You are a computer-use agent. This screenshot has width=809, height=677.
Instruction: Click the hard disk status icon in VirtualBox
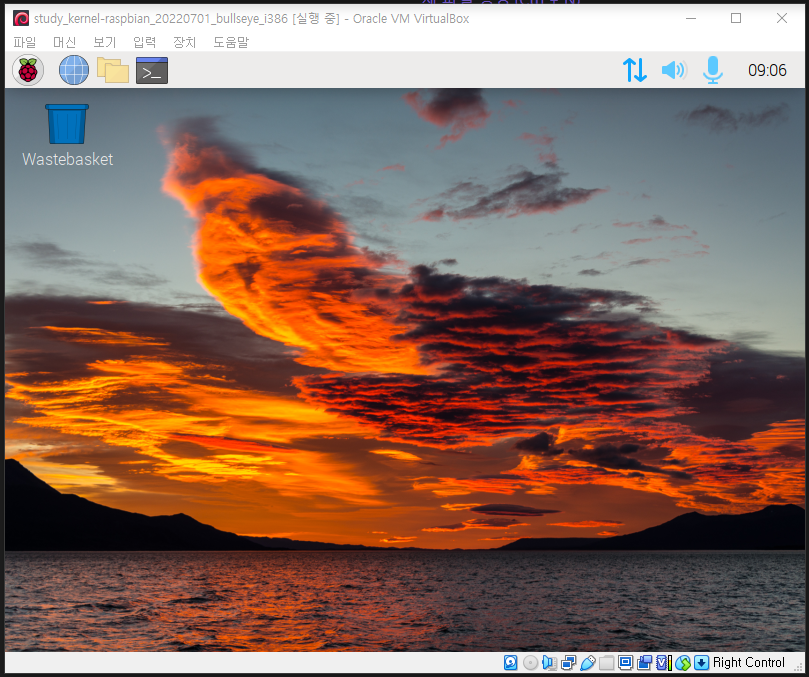(x=511, y=662)
